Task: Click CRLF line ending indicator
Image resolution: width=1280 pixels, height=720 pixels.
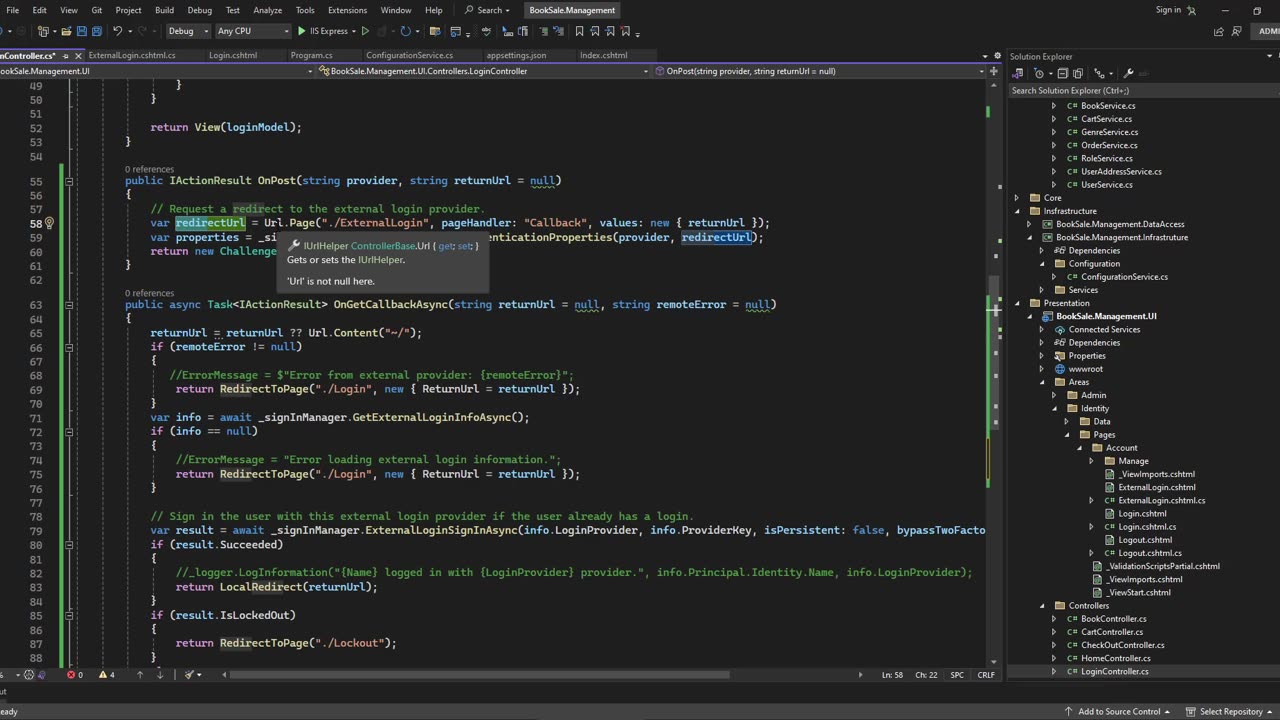Action: click(x=985, y=675)
